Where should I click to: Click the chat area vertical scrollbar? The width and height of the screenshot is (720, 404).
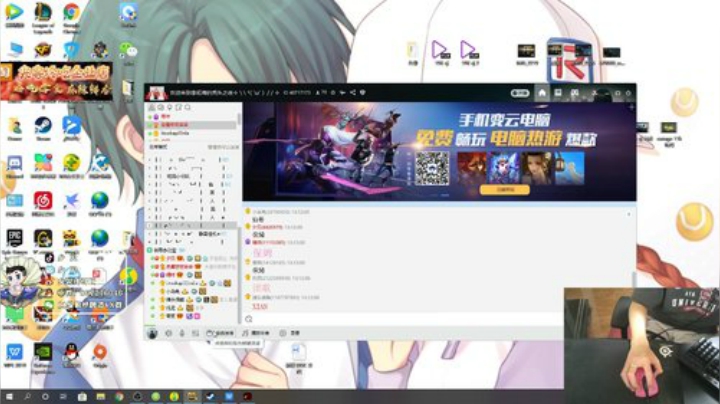tap(634, 280)
